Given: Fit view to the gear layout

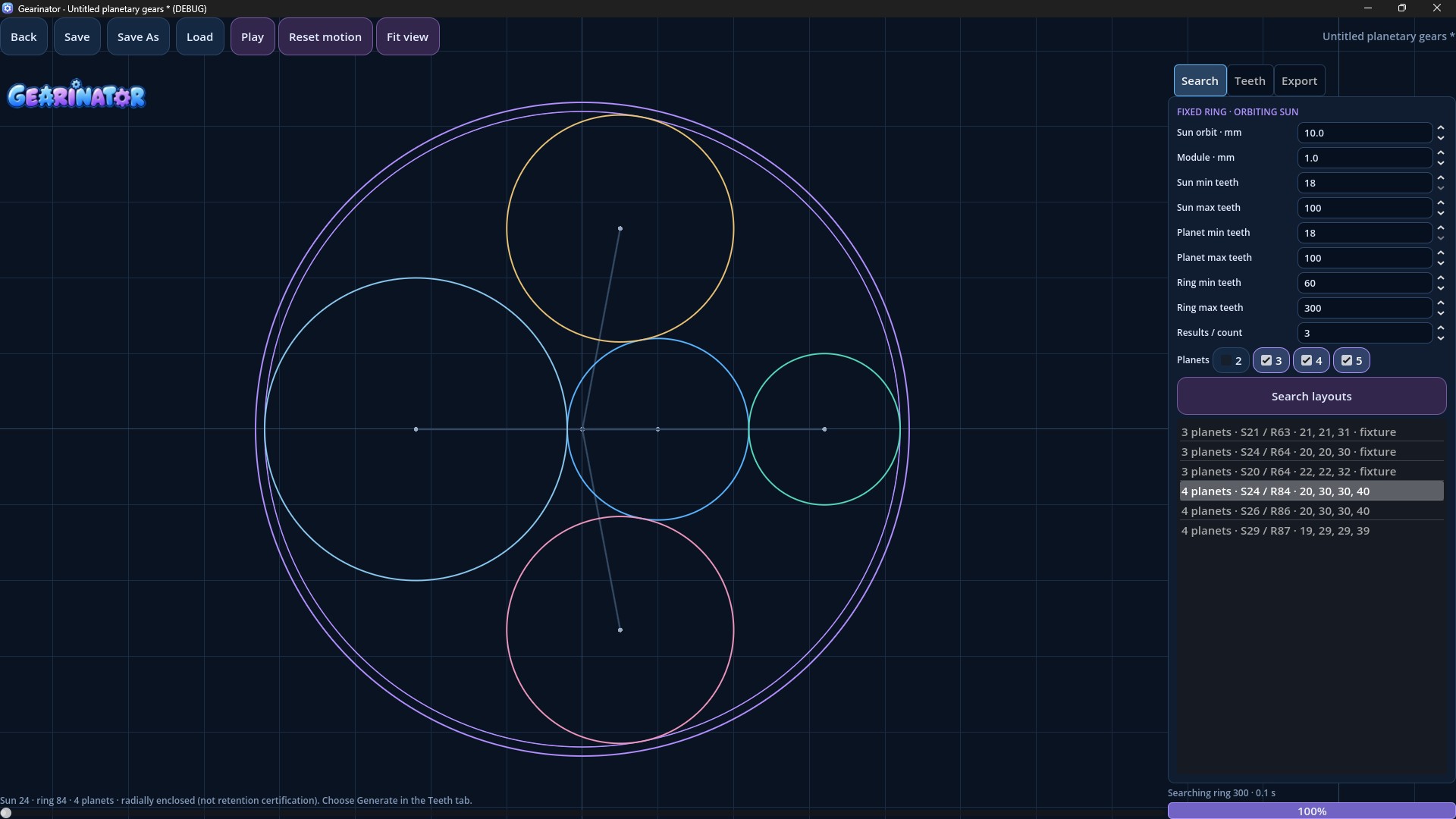Looking at the screenshot, I should pyautogui.click(x=408, y=36).
